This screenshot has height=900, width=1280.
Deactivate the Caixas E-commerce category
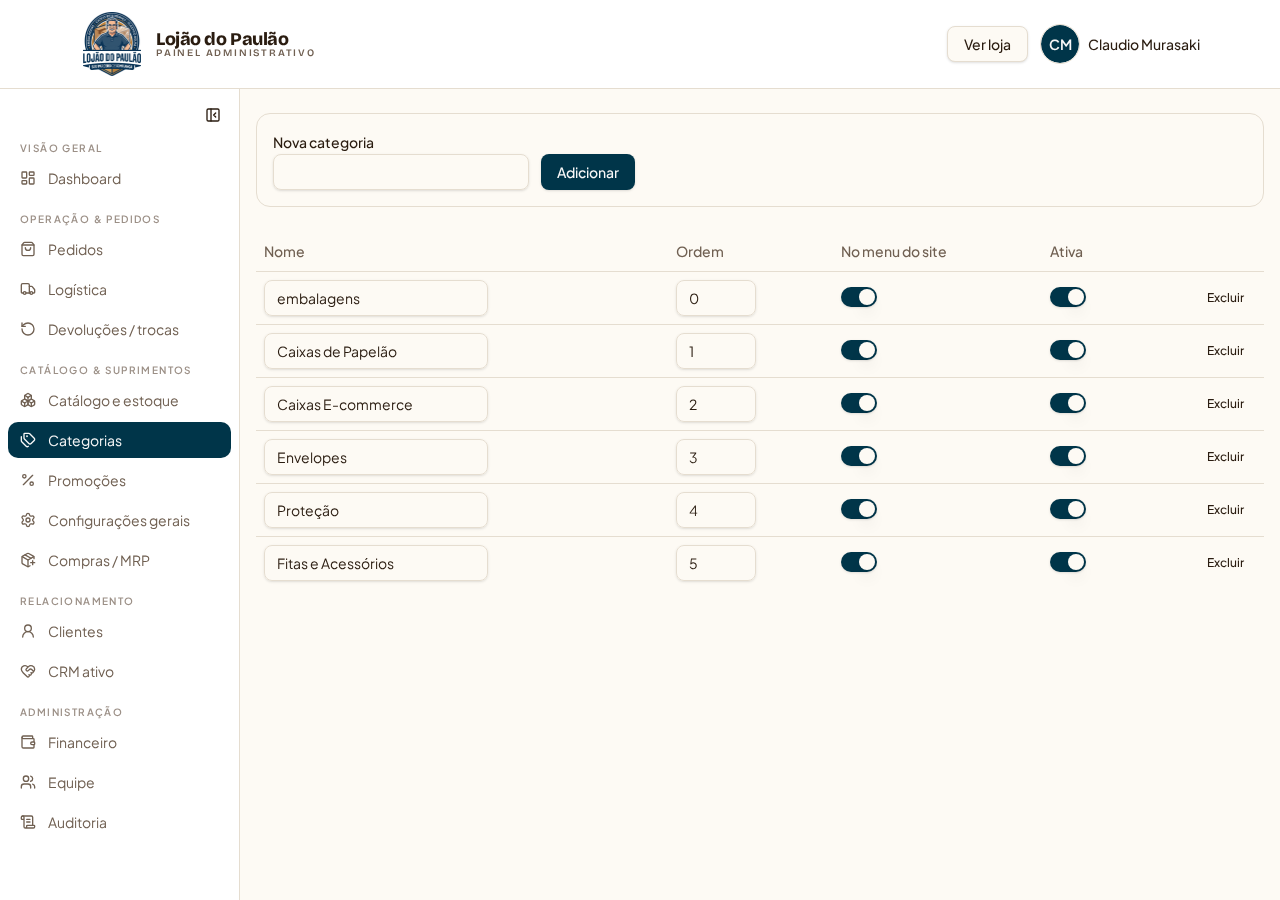(1068, 403)
